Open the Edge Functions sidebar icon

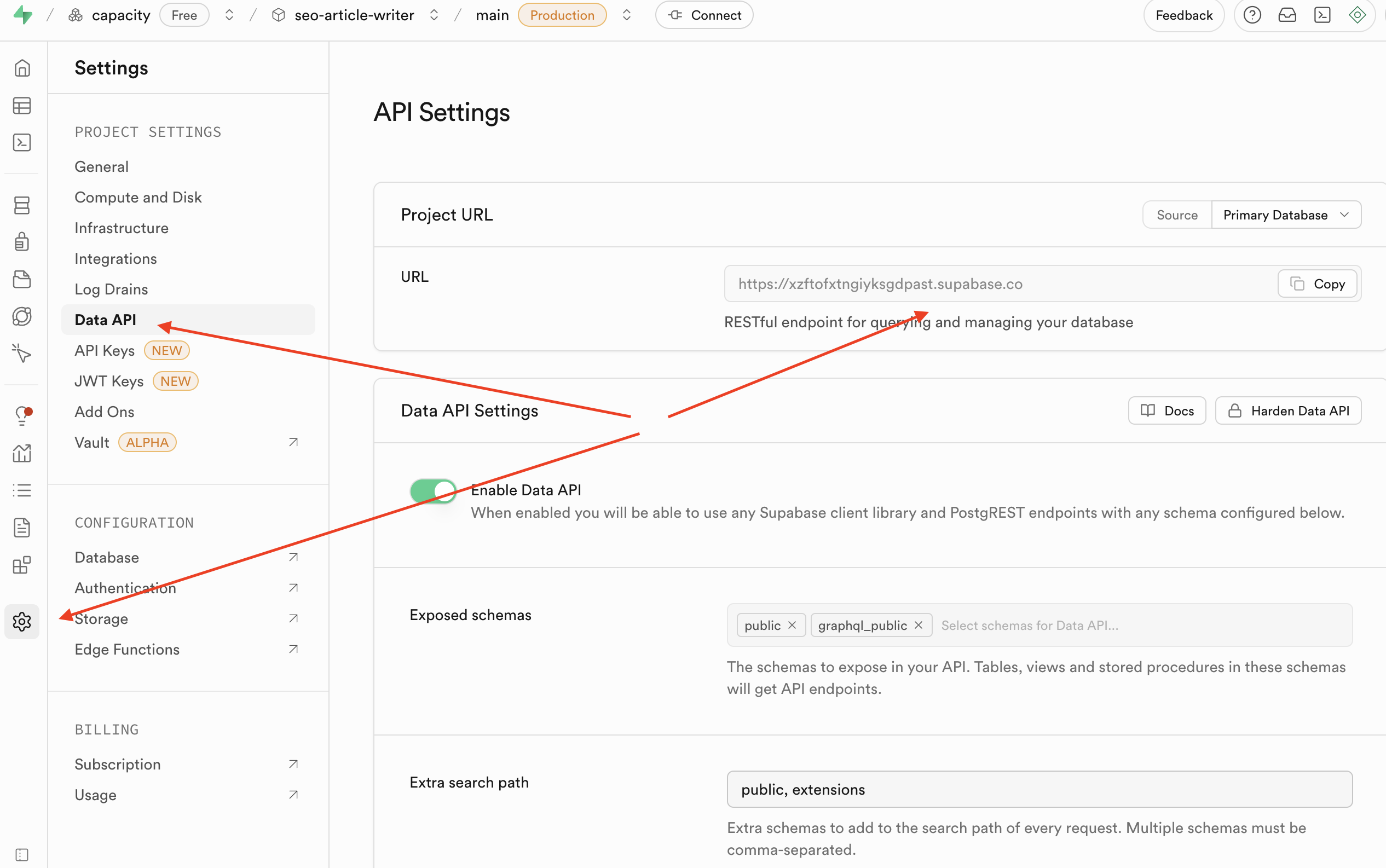22,316
